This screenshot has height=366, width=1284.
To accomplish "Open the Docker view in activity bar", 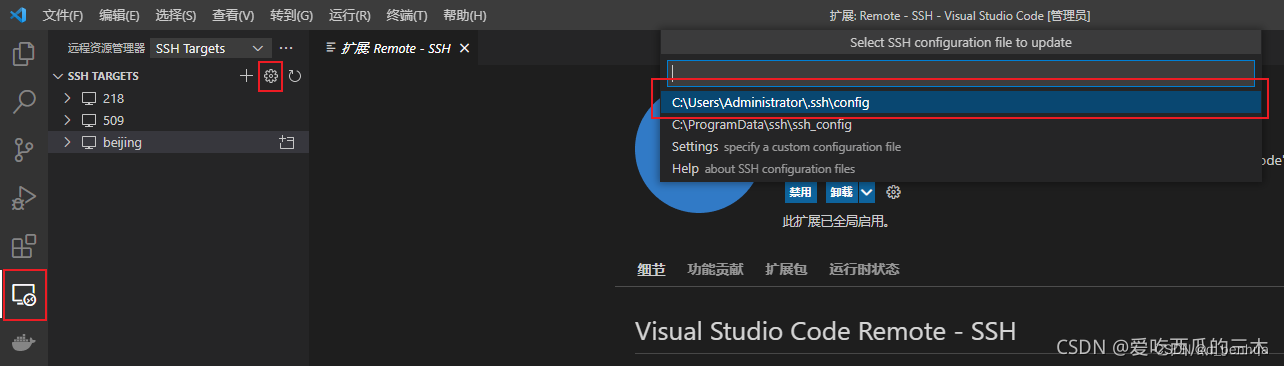I will coord(24,343).
